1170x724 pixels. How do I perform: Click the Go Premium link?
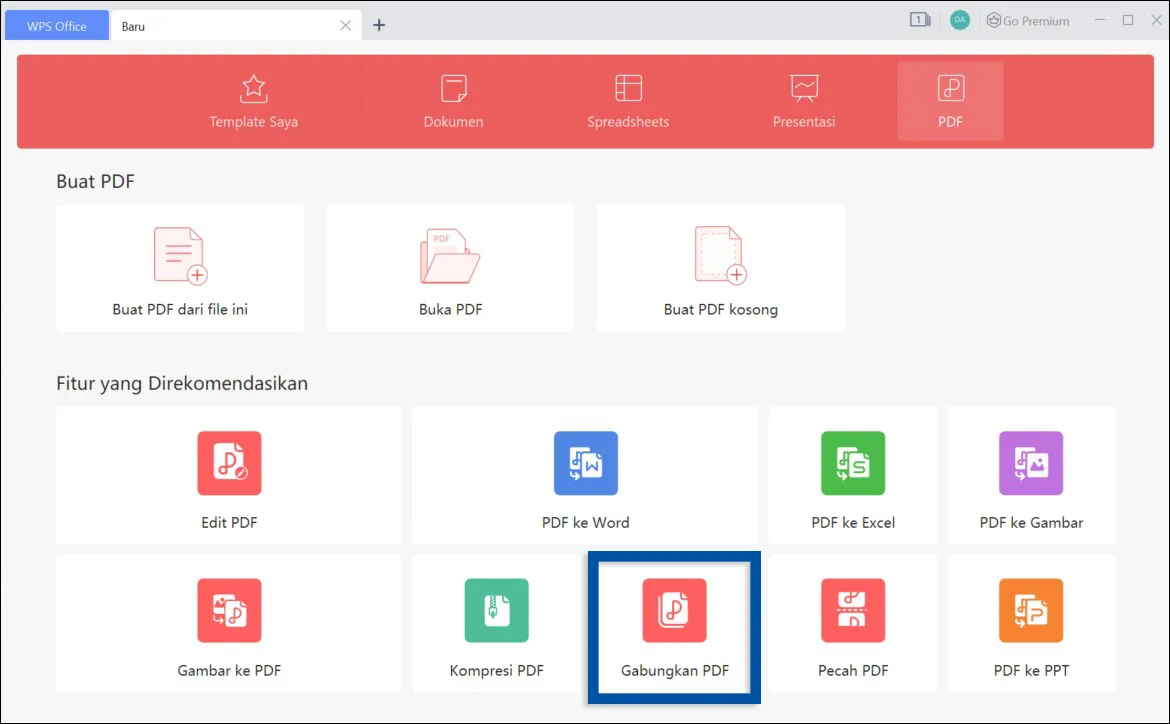[x=1028, y=19]
